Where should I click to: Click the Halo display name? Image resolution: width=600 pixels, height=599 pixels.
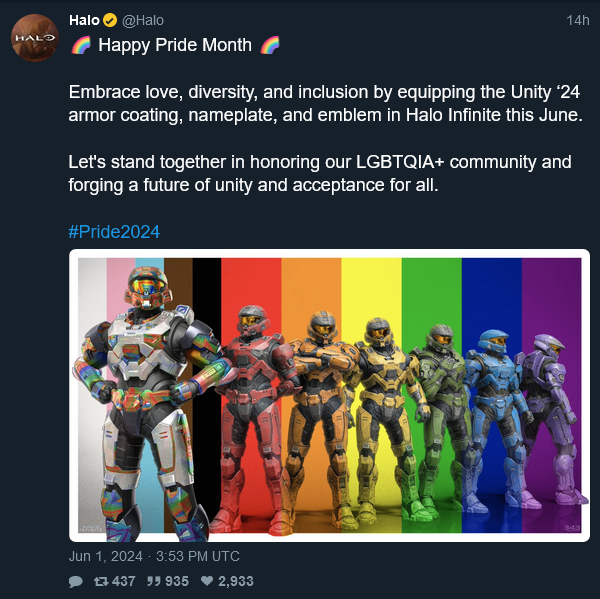click(85, 20)
